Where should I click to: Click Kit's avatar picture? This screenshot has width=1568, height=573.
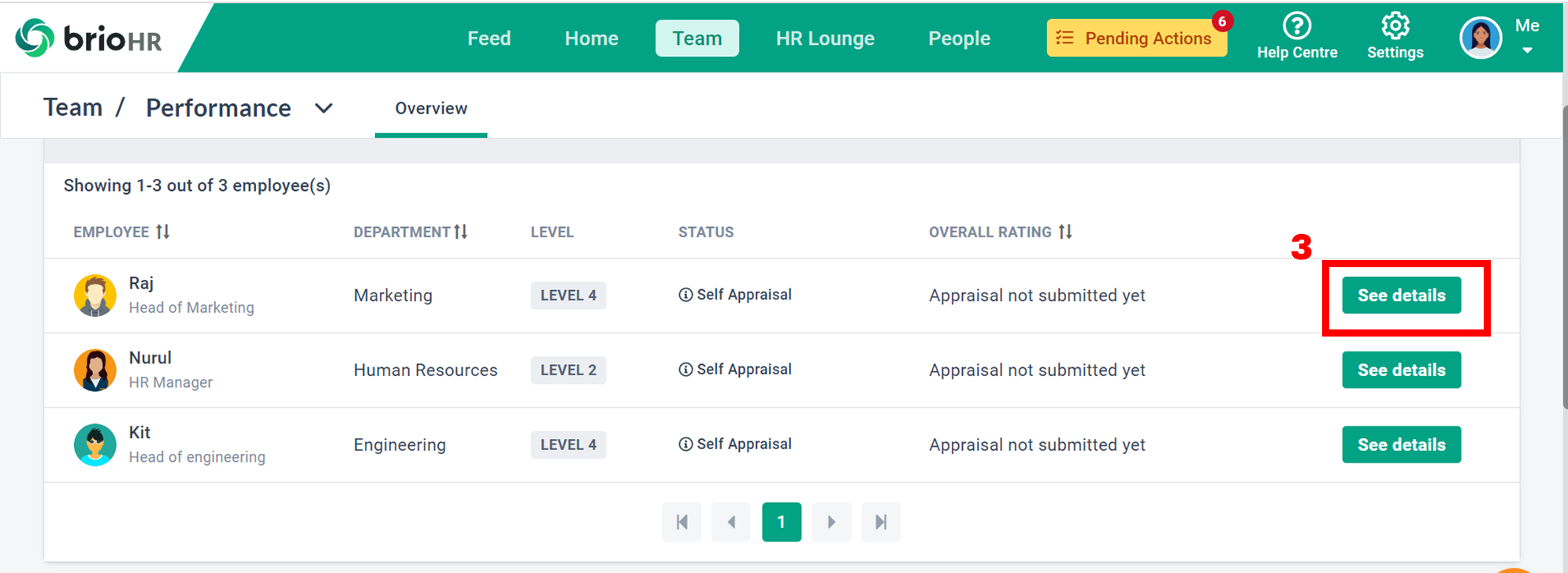[95, 445]
